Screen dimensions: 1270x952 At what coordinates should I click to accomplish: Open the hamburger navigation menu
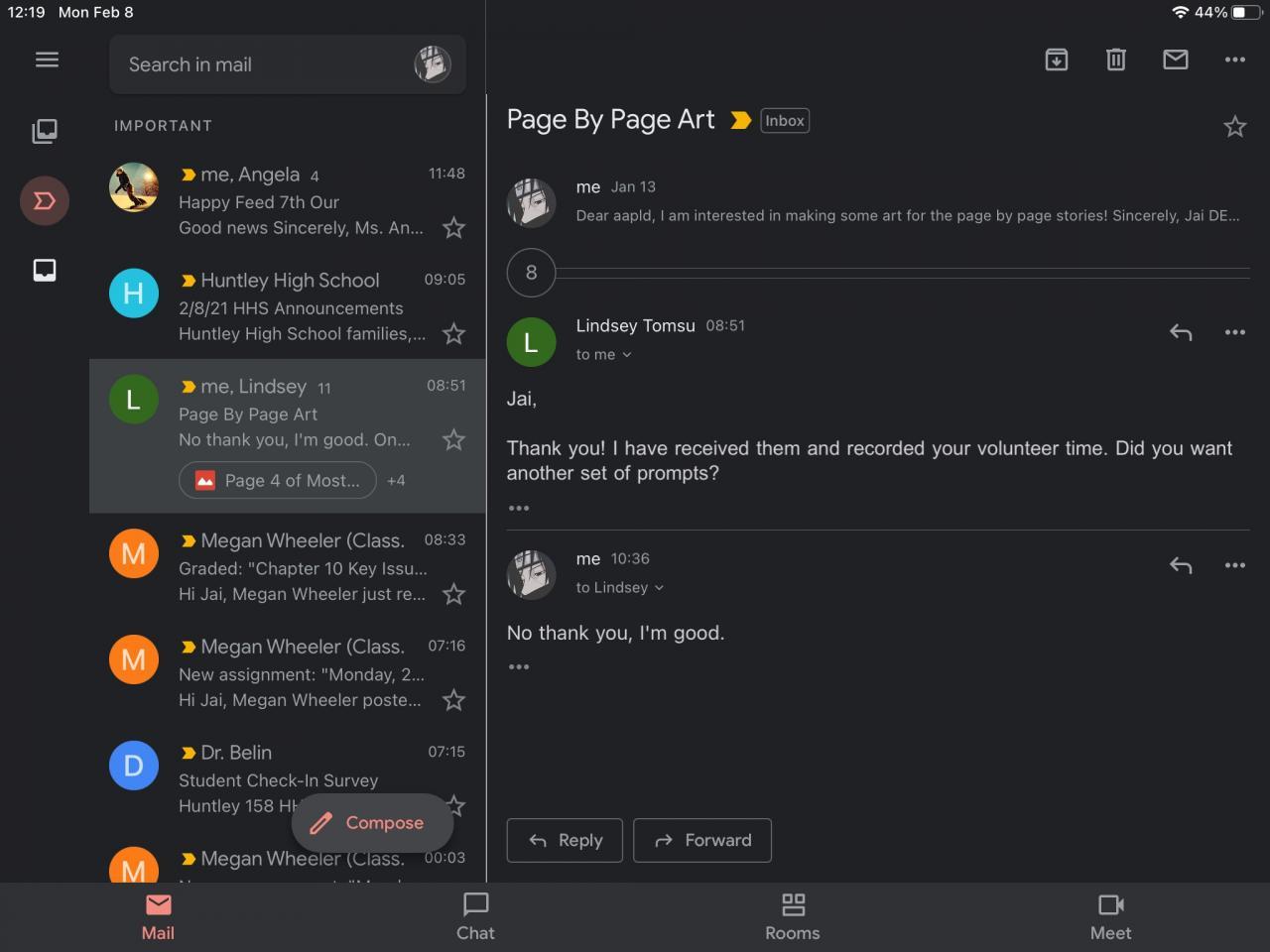coord(47,59)
